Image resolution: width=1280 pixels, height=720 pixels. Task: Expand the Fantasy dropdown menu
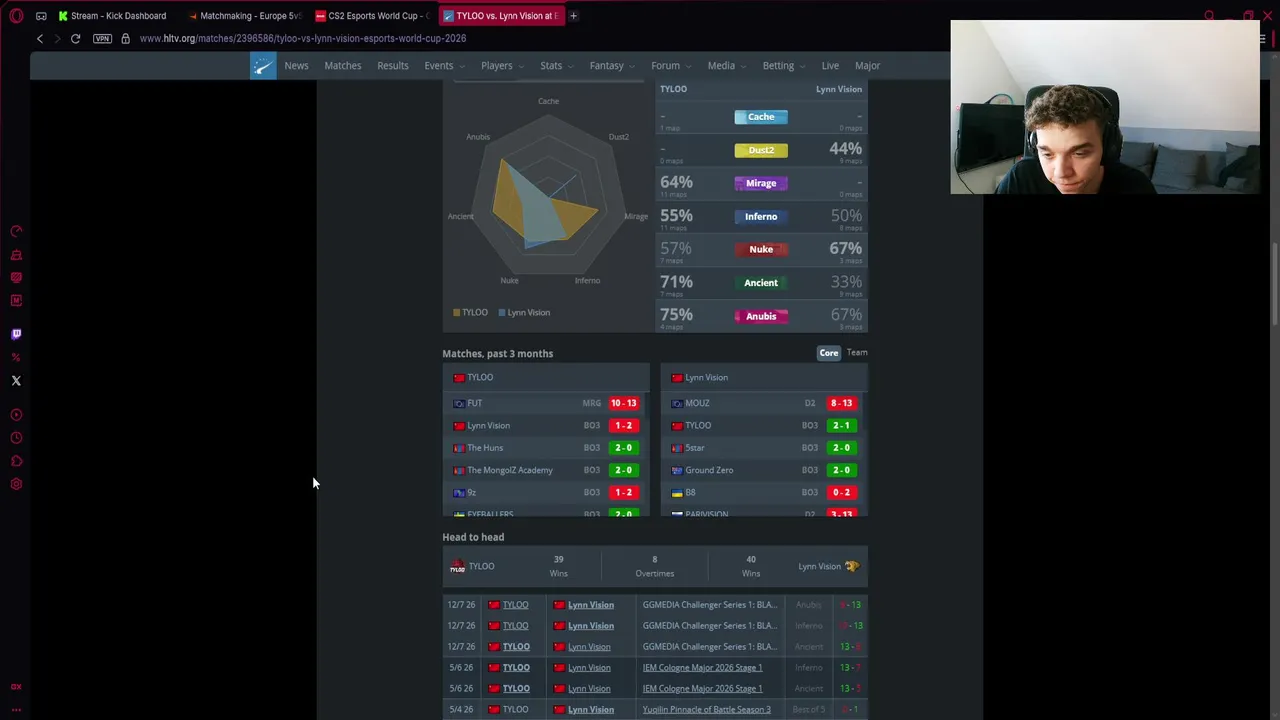pyautogui.click(x=612, y=66)
